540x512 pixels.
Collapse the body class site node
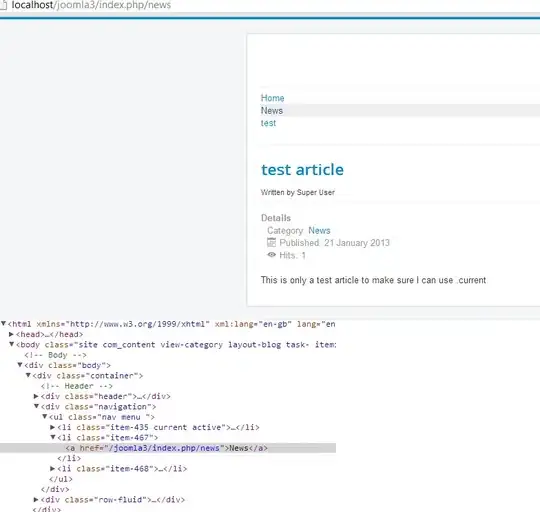(x=12, y=344)
